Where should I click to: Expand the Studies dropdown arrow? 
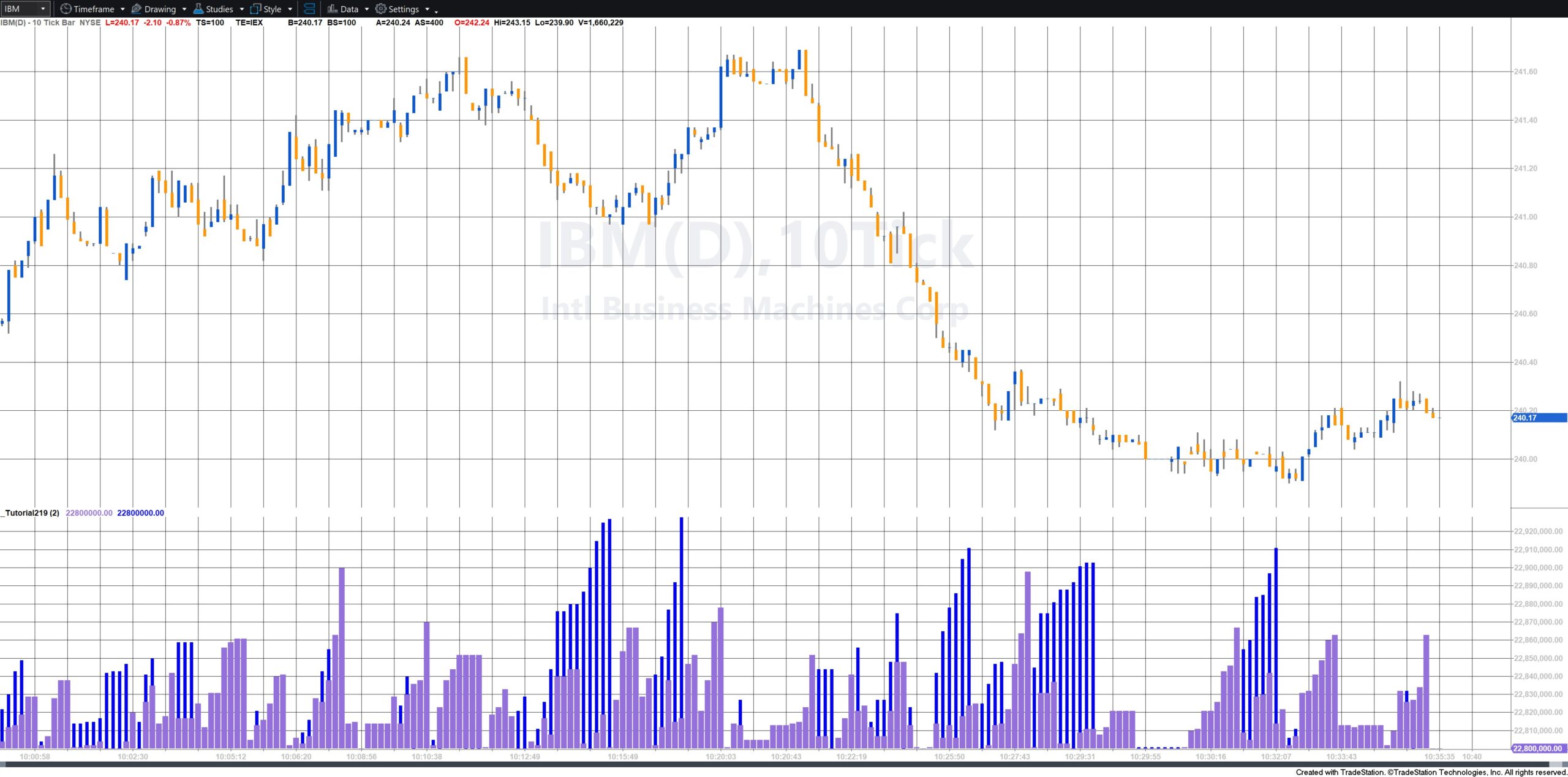pyautogui.click(x=241, y=9)
